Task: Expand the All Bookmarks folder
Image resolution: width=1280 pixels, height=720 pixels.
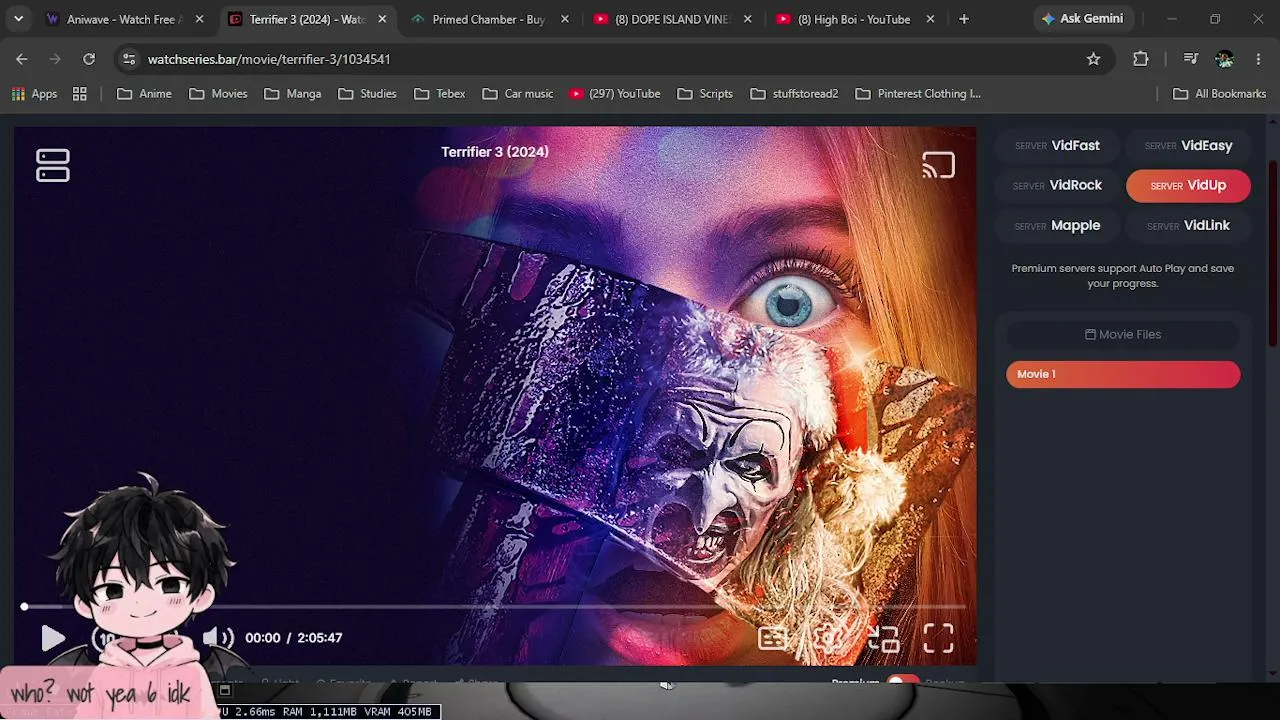Action: coord(1220,94)
